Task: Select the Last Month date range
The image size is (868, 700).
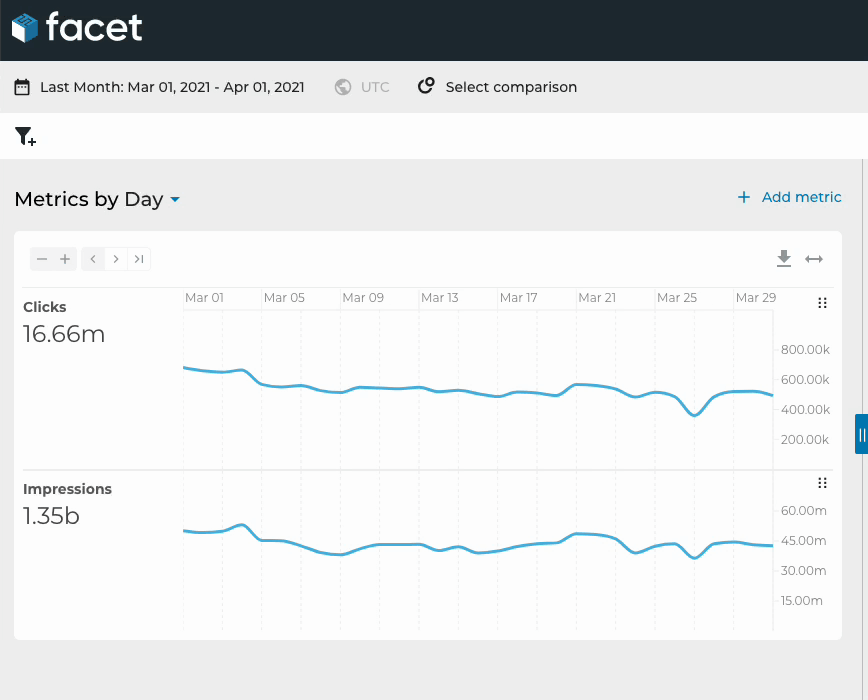Action: (x=172, y=87)
